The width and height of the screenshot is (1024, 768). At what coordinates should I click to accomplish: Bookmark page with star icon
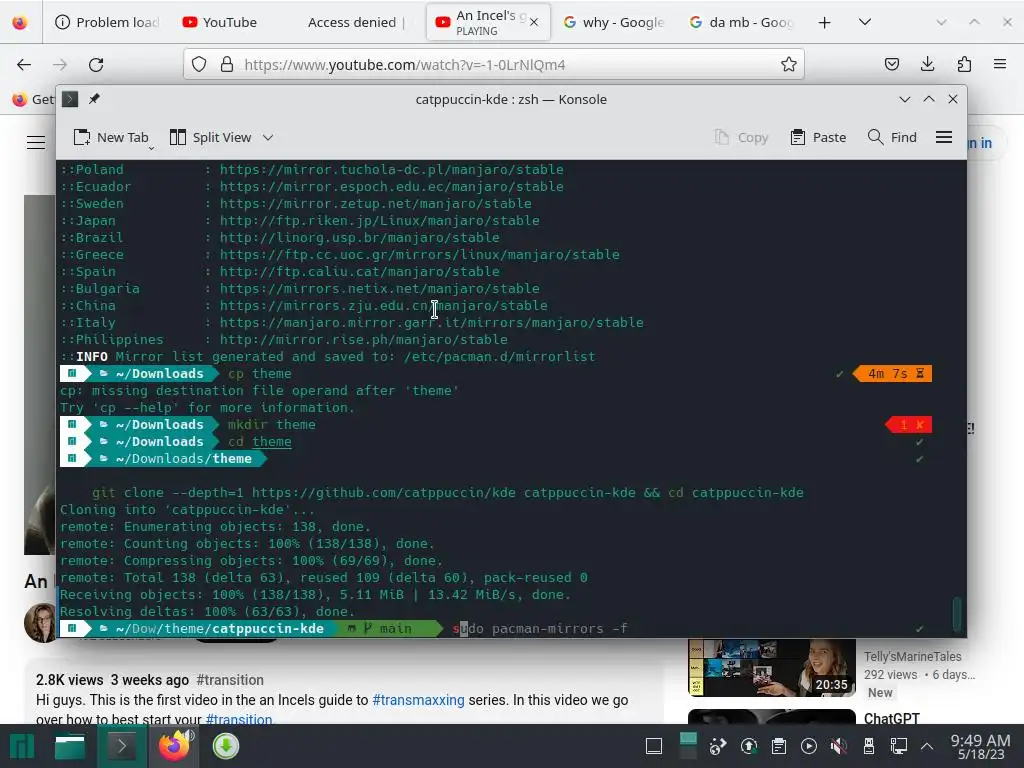[788, 64]
